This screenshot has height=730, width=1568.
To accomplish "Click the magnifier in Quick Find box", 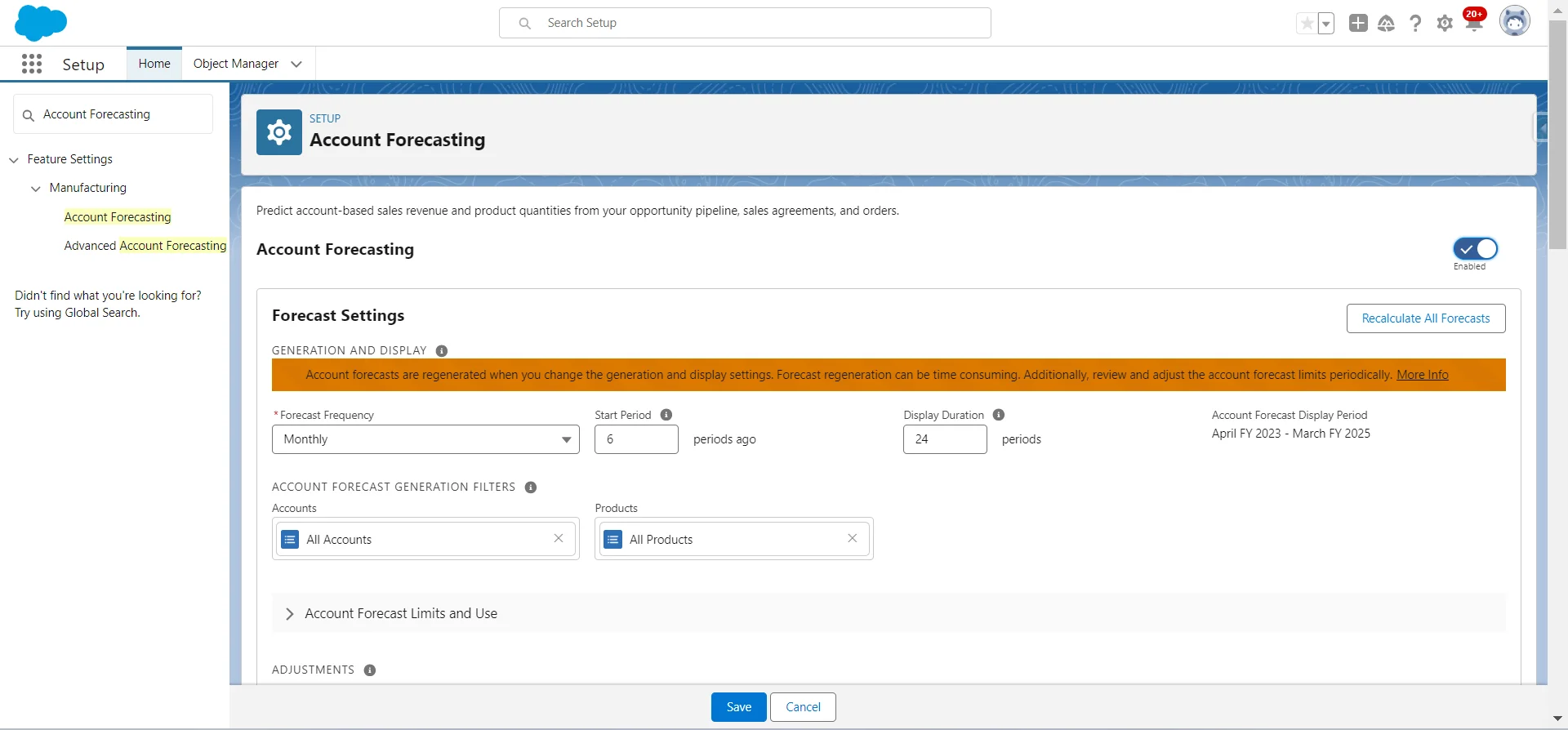I will click(x=29, y=115).
